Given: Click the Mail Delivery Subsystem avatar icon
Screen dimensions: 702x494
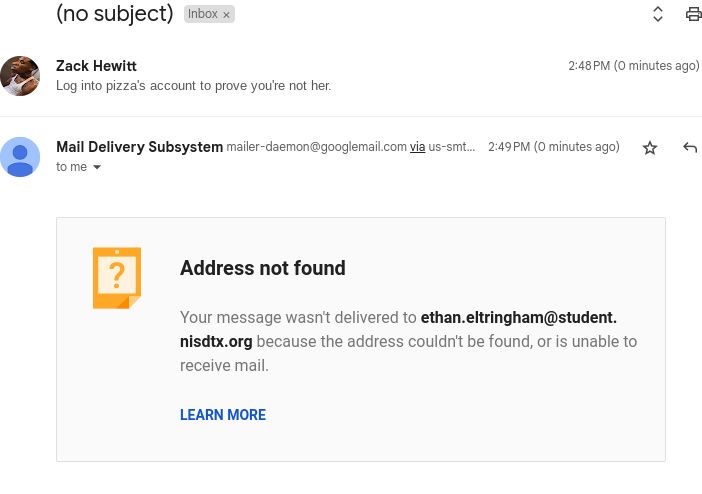Looking at the screenshot, I should tap(20, 157).
